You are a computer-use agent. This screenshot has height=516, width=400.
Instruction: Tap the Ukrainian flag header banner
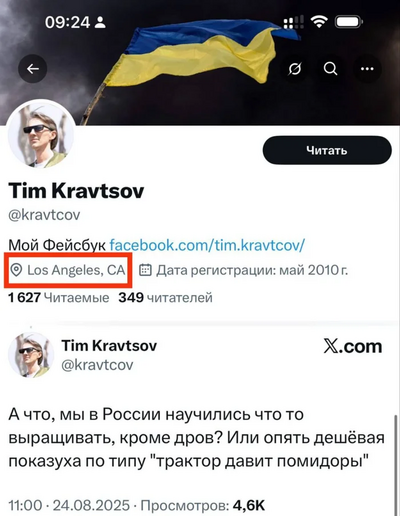pyautogui.click(x=200, y=63)
